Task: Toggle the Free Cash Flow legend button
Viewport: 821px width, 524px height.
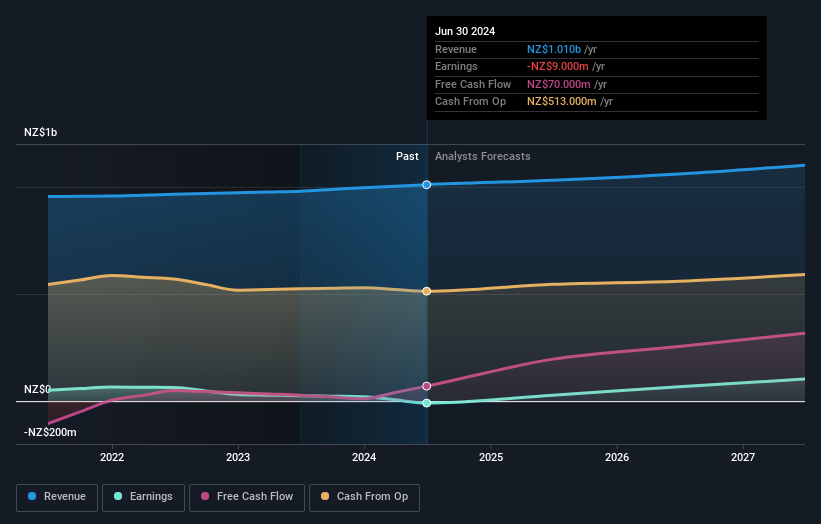Action: coord(247,497)
